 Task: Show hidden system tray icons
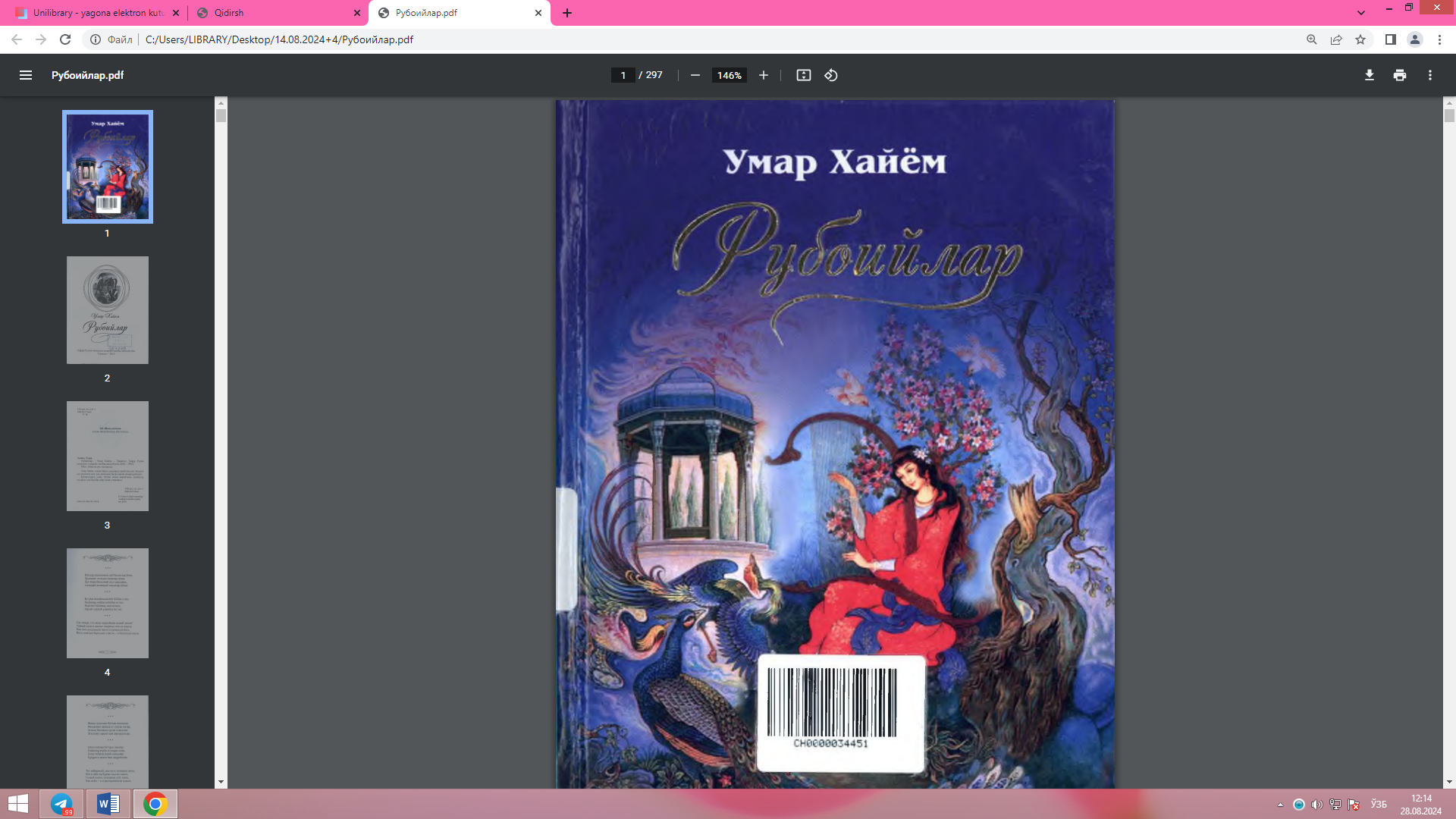click(x=1280, y=805)
